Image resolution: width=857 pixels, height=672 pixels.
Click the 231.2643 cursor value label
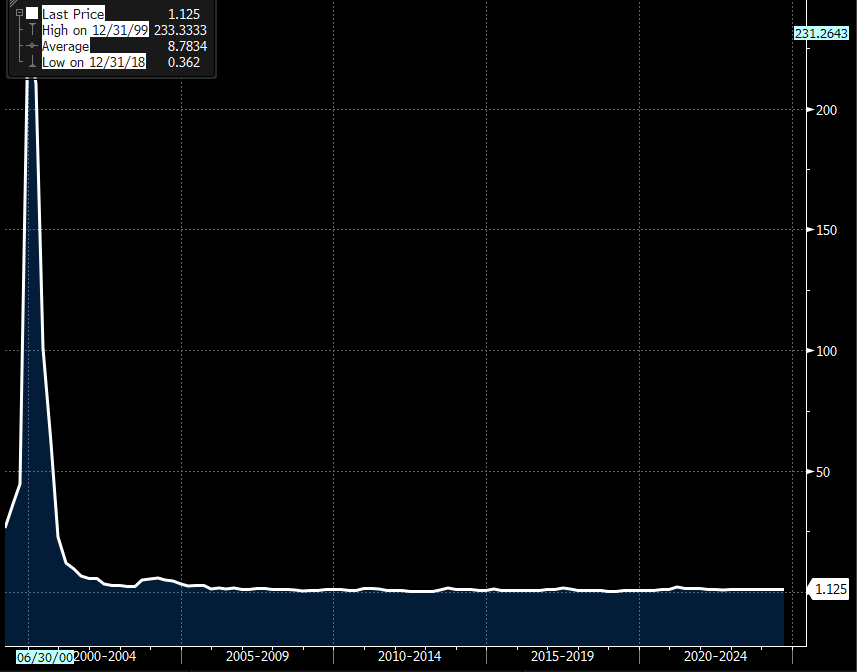[821, 33]
